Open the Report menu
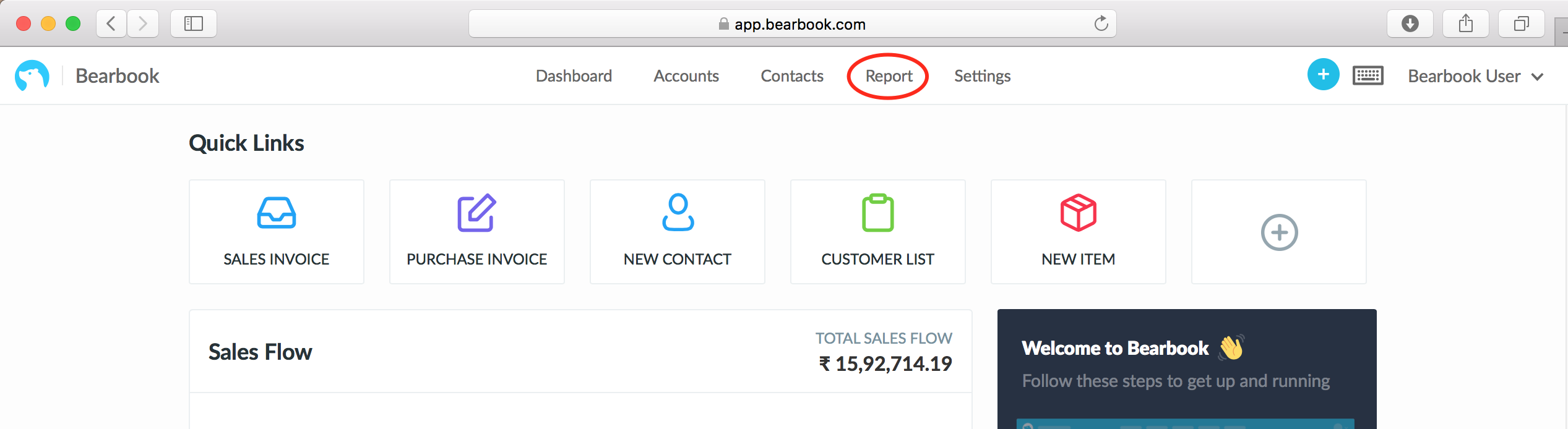 point(889,76)
